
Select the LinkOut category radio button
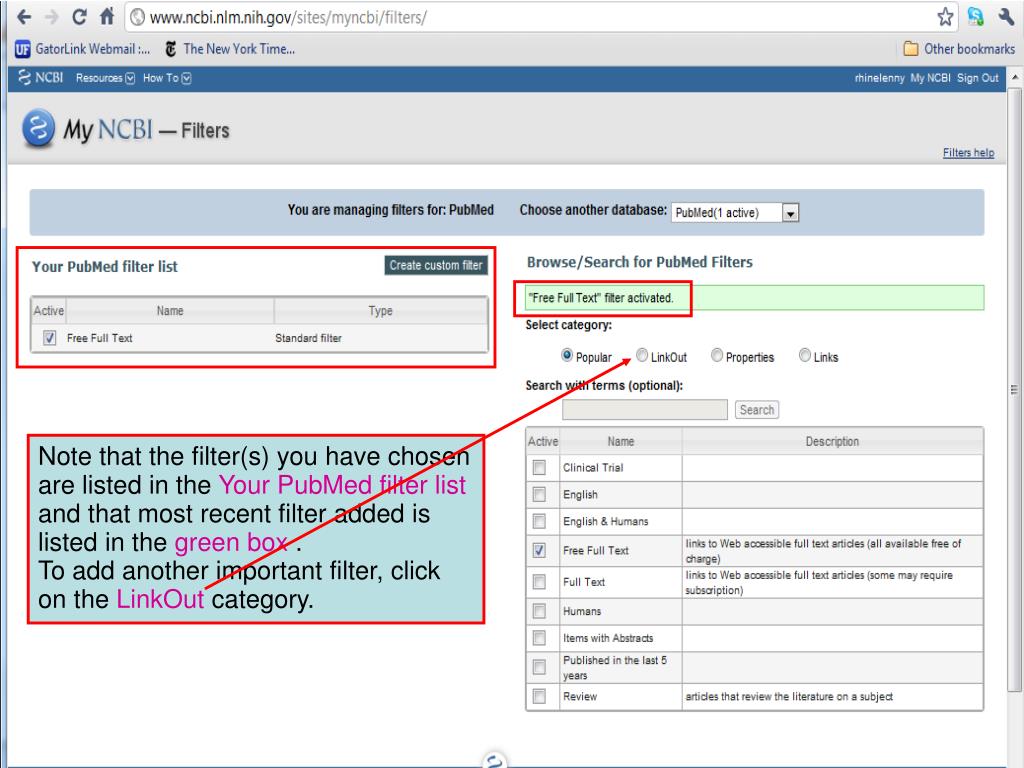642,355
